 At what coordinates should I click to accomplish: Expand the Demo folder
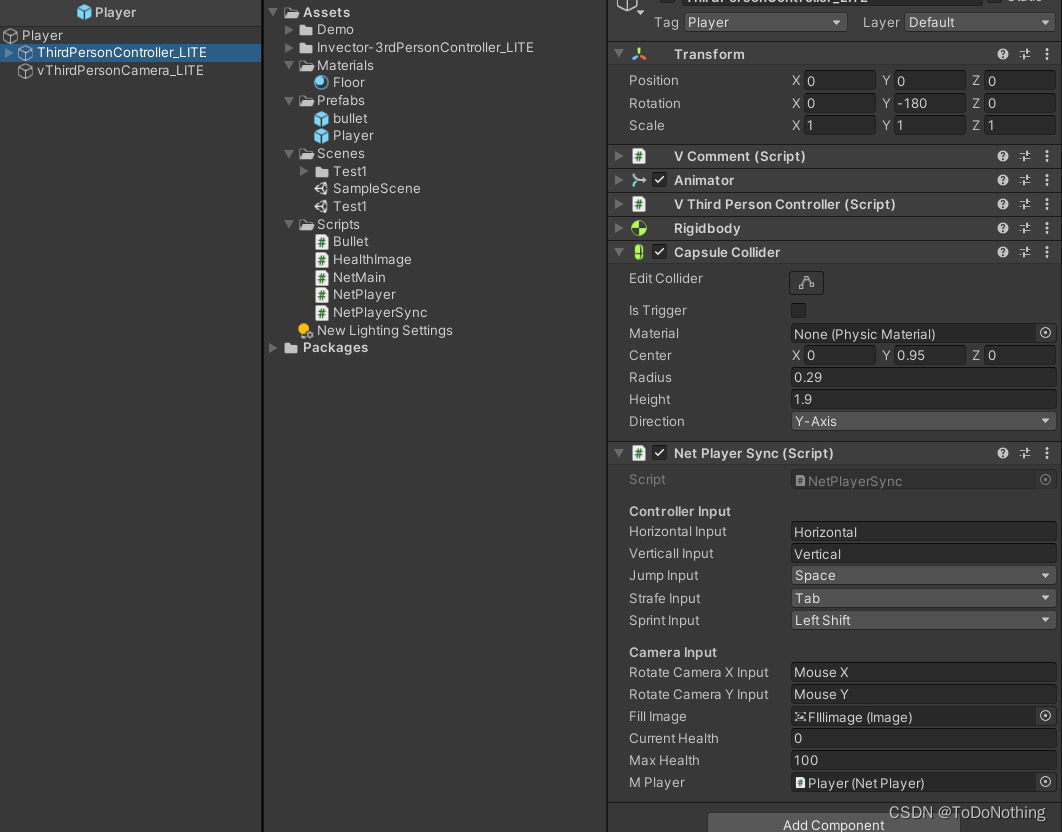289,30
